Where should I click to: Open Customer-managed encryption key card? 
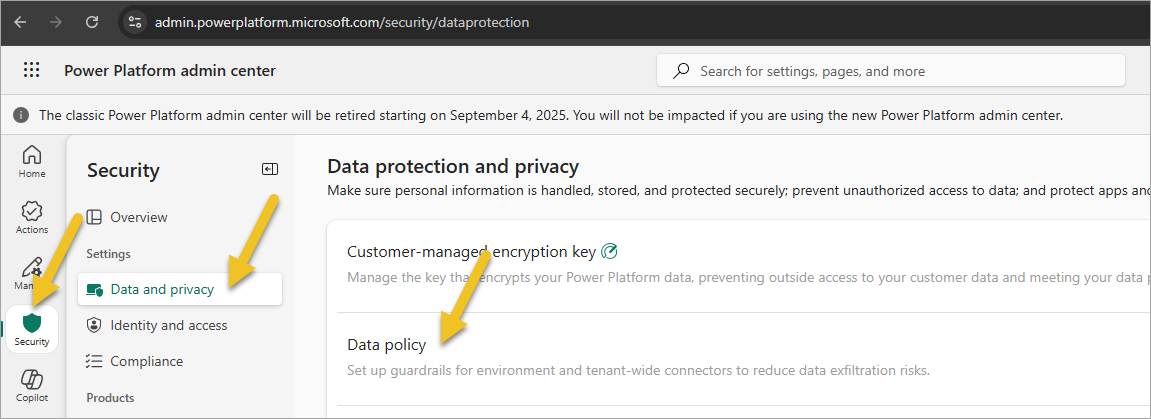741,265
